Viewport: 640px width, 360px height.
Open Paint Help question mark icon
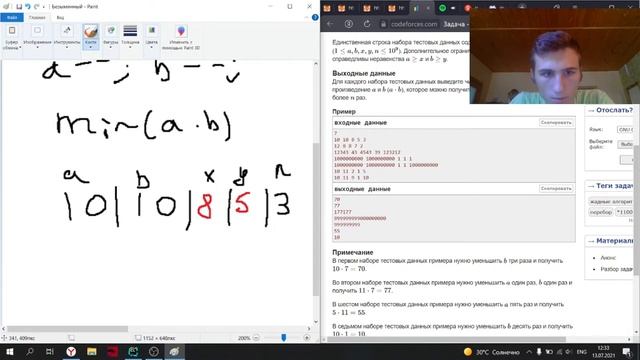[x=315, y=17]
